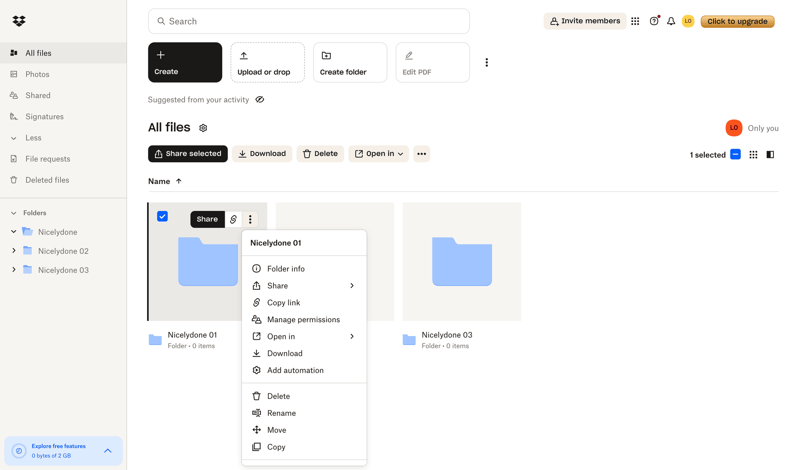The width and height of the screenshot is (800, 470).
Task: Select Move in the context menu
Action: [x=304, y=430]
